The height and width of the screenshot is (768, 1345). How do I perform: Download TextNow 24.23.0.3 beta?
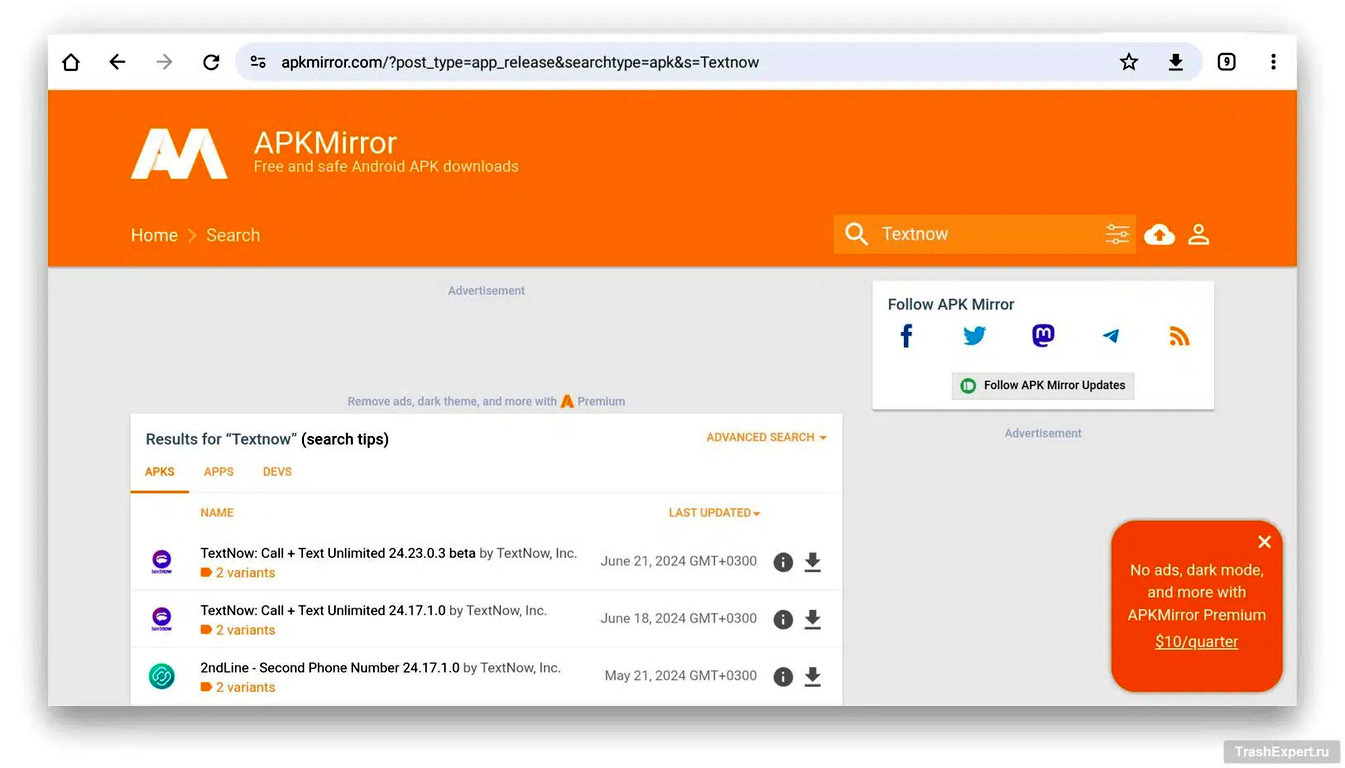tap(813, 562)
